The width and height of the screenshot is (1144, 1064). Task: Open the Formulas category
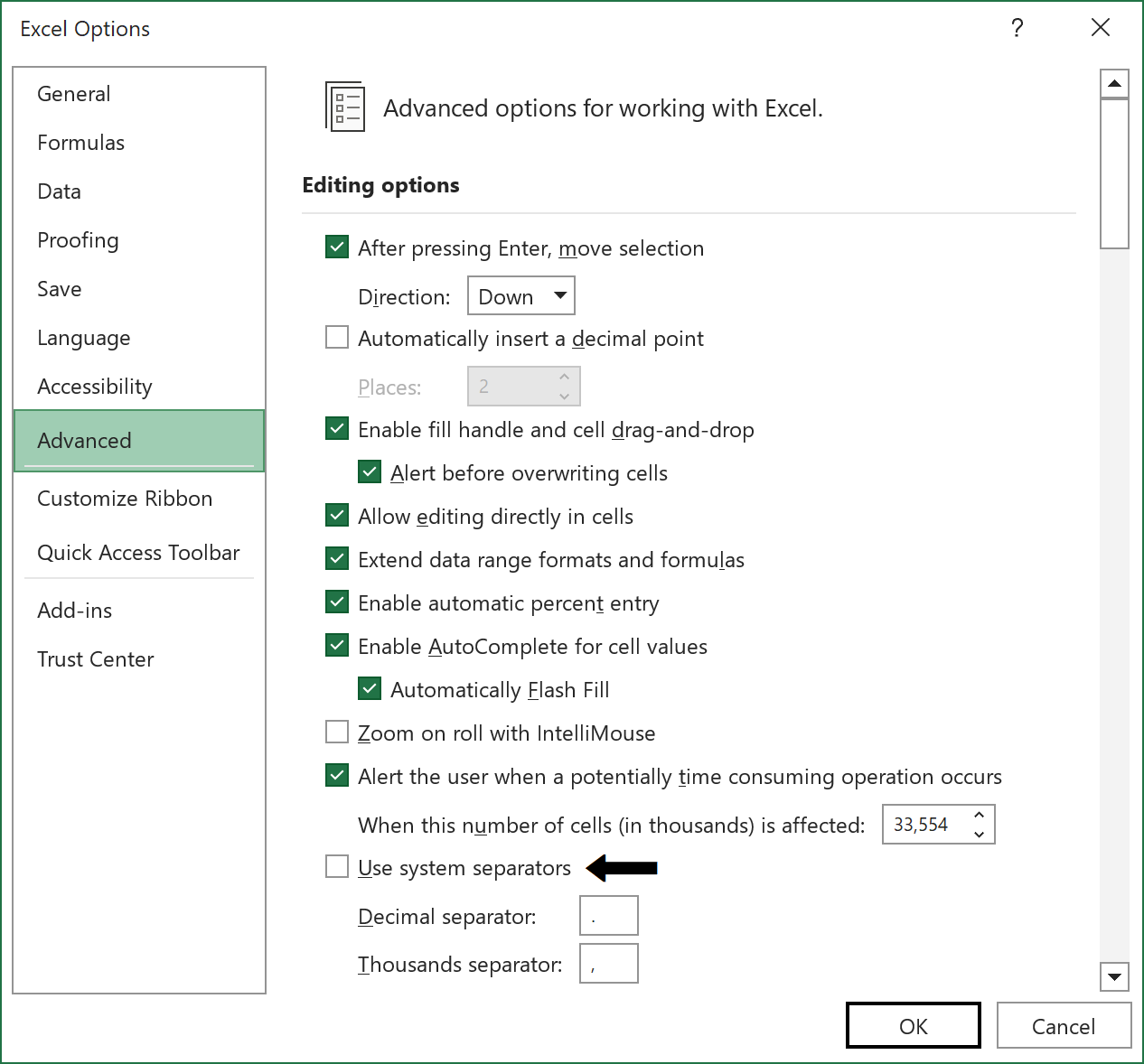pos(139,143)
